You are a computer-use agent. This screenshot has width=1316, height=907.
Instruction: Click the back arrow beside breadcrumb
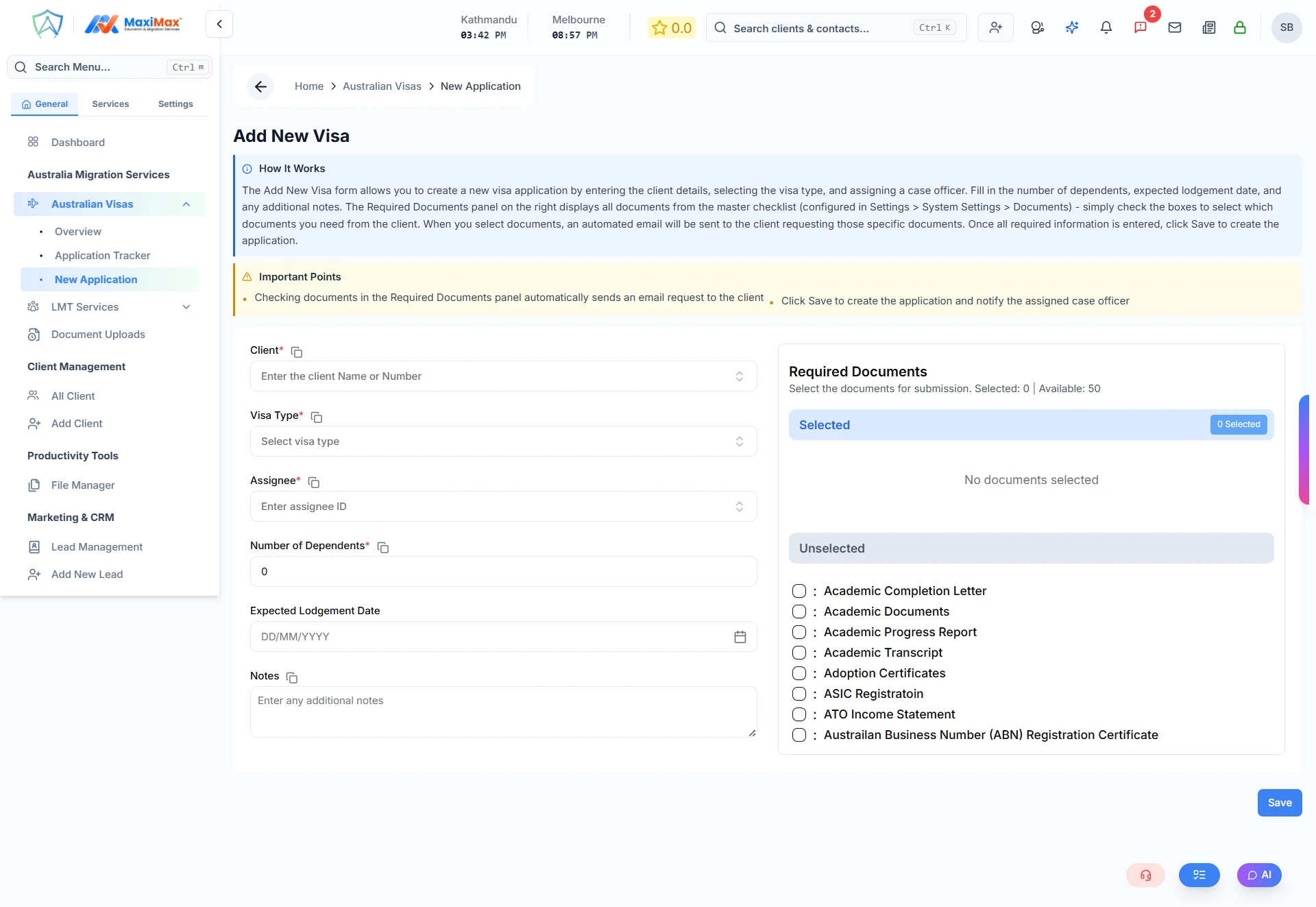(x=260, y=86)
